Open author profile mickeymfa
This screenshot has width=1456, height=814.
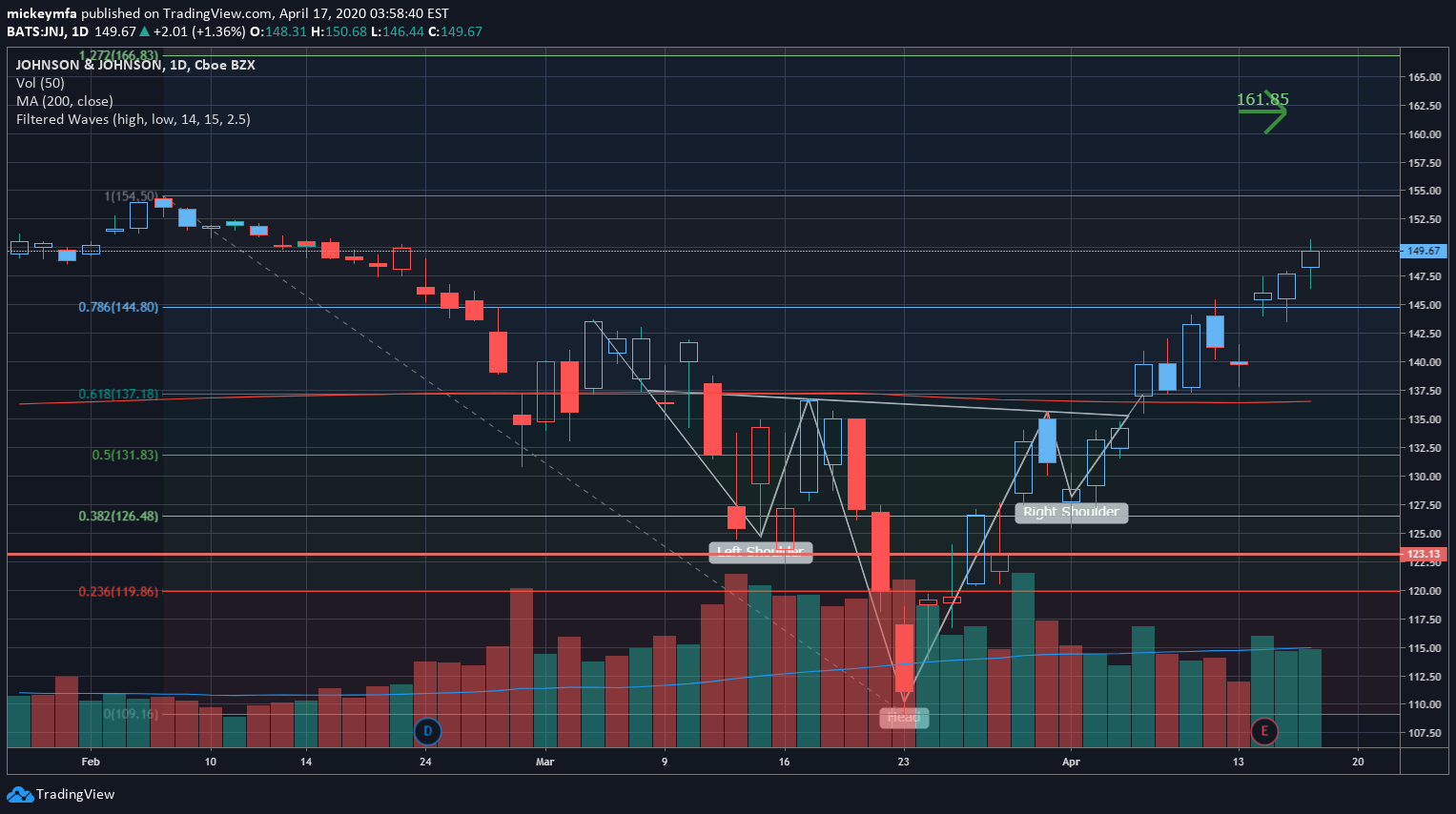click(x=42, y=13)
